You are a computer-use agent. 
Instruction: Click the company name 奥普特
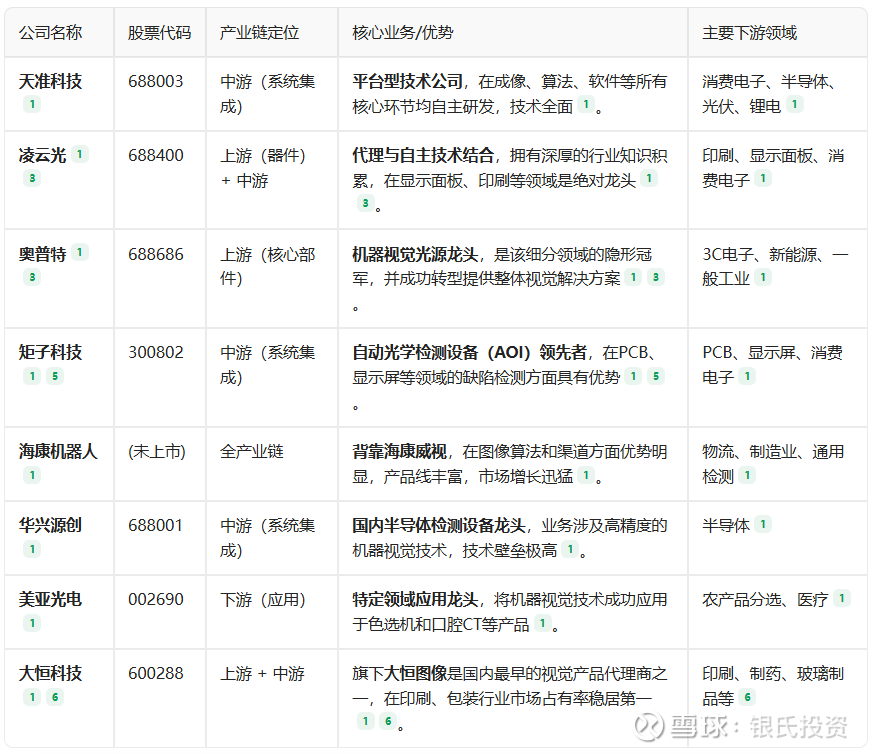(x=42, y=254)
